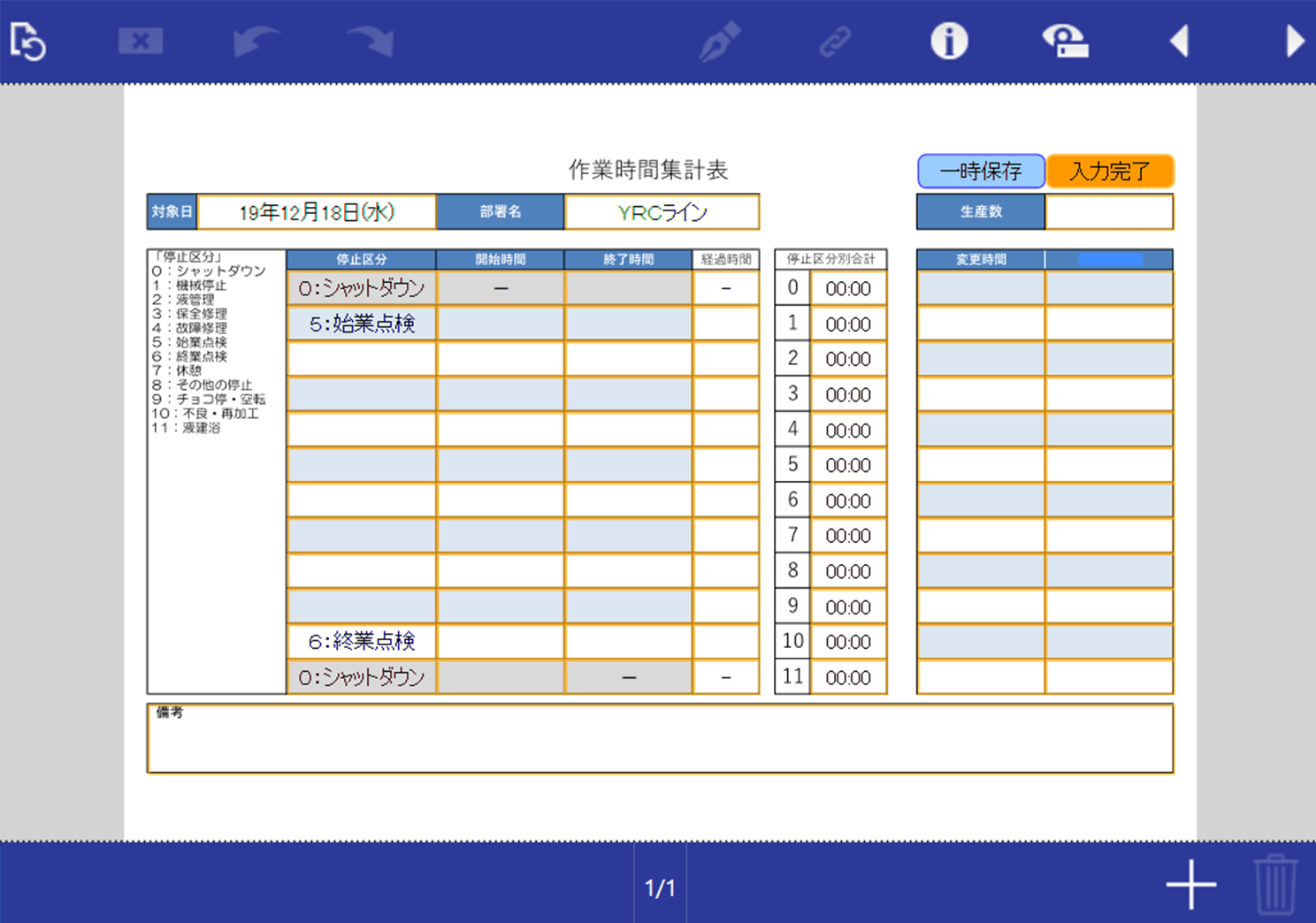Click the 1/1 page indicator
Viewport: 1316px width, 923px height.
660,888
